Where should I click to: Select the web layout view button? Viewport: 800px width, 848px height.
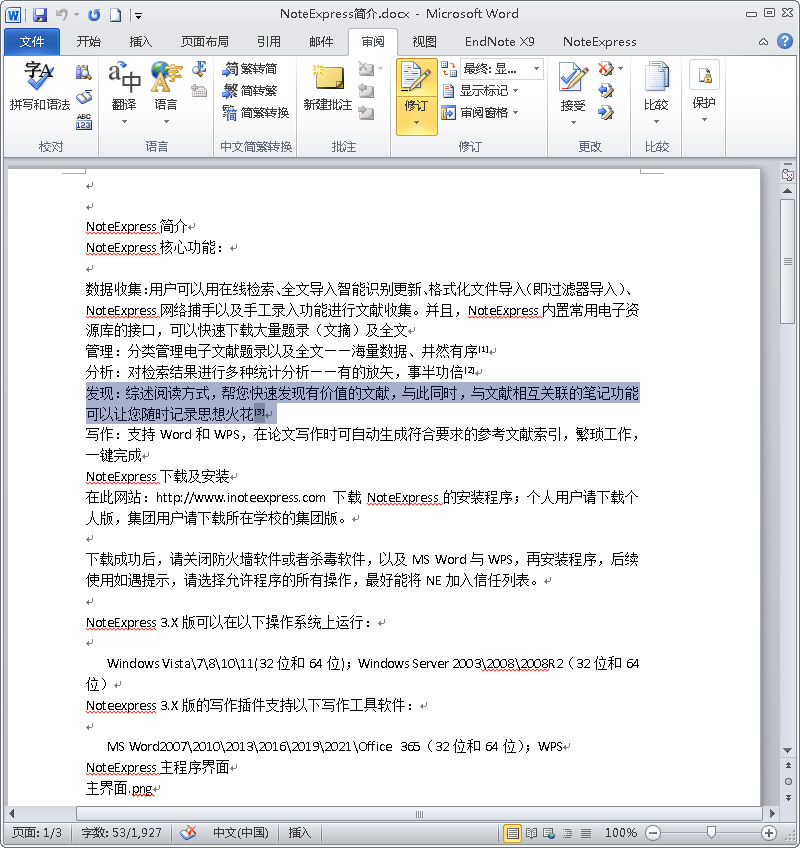tap(549, 833)
